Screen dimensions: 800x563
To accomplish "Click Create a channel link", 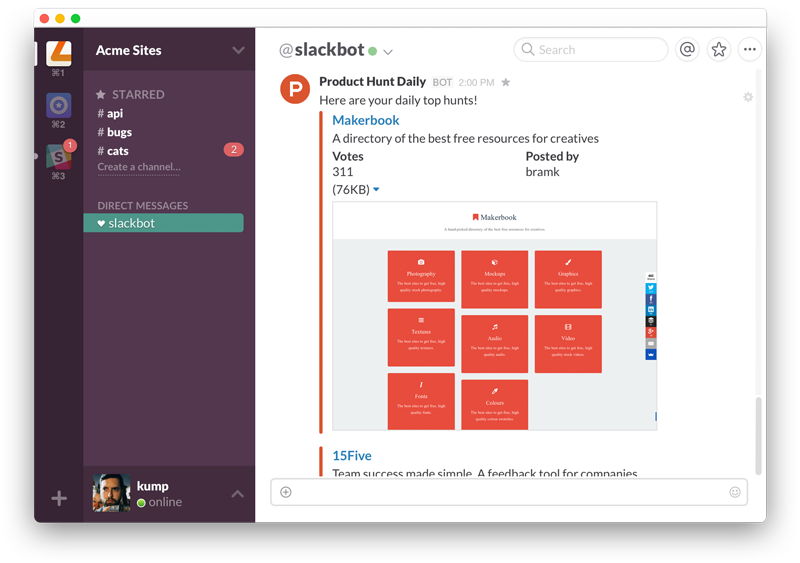I will 139,167.
